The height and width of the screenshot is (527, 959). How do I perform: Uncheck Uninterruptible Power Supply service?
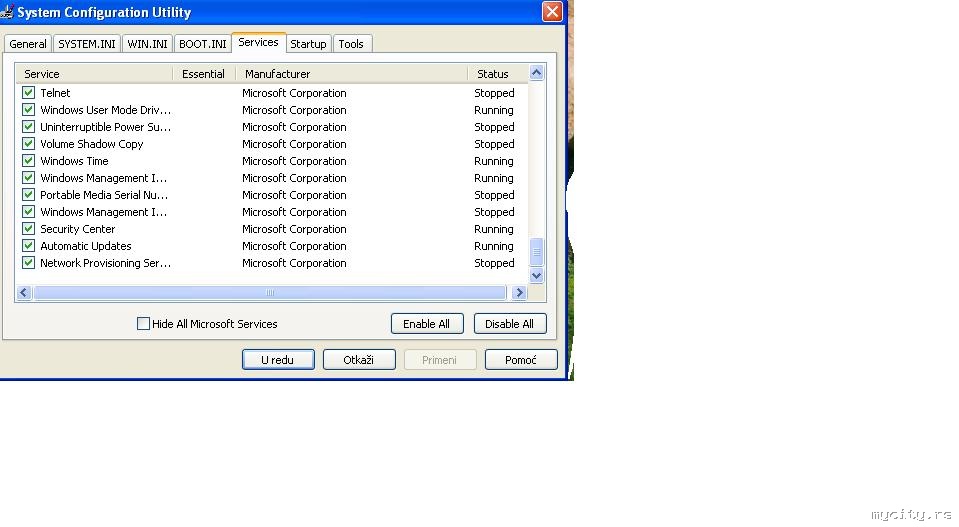(28, 127)
